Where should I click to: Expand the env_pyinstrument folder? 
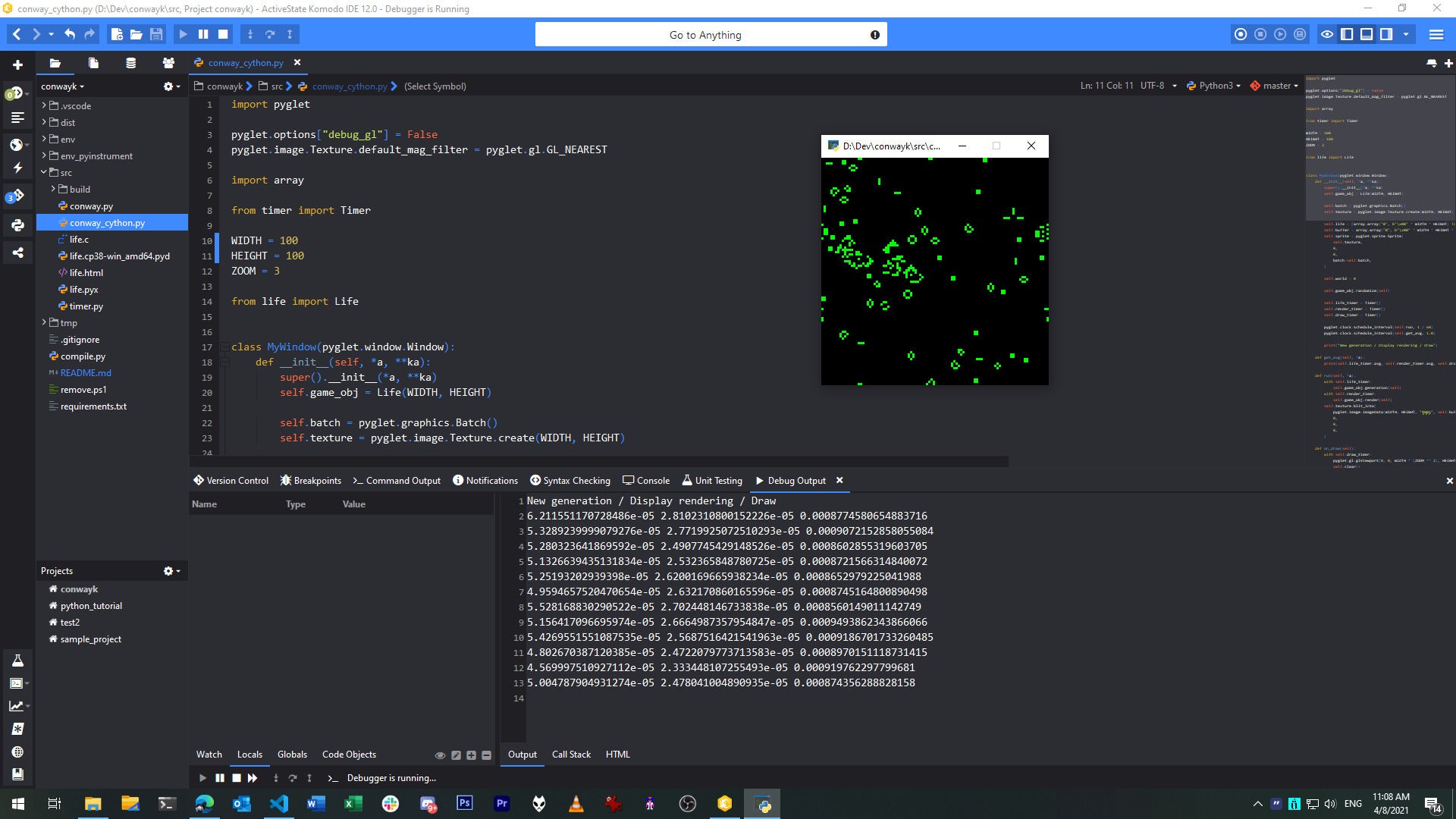point(44,155)
